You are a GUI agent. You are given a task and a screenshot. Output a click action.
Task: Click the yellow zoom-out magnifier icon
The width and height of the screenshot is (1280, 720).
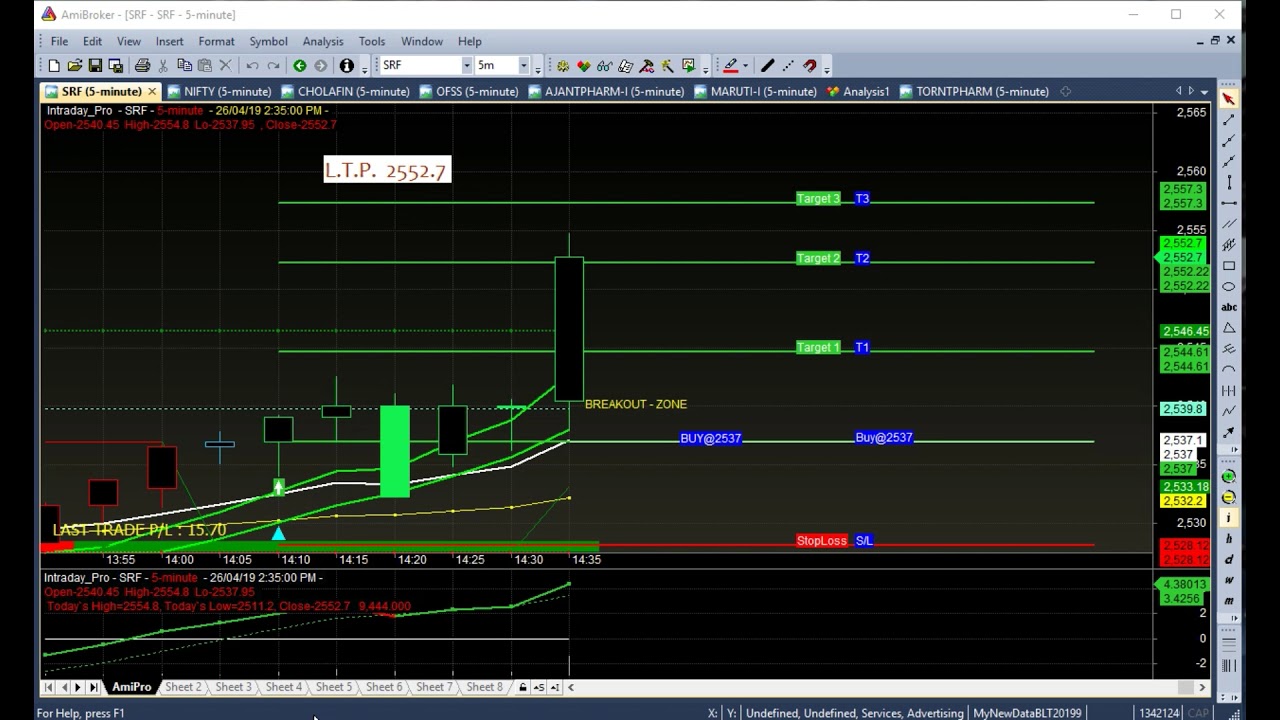click(1229, 497)
